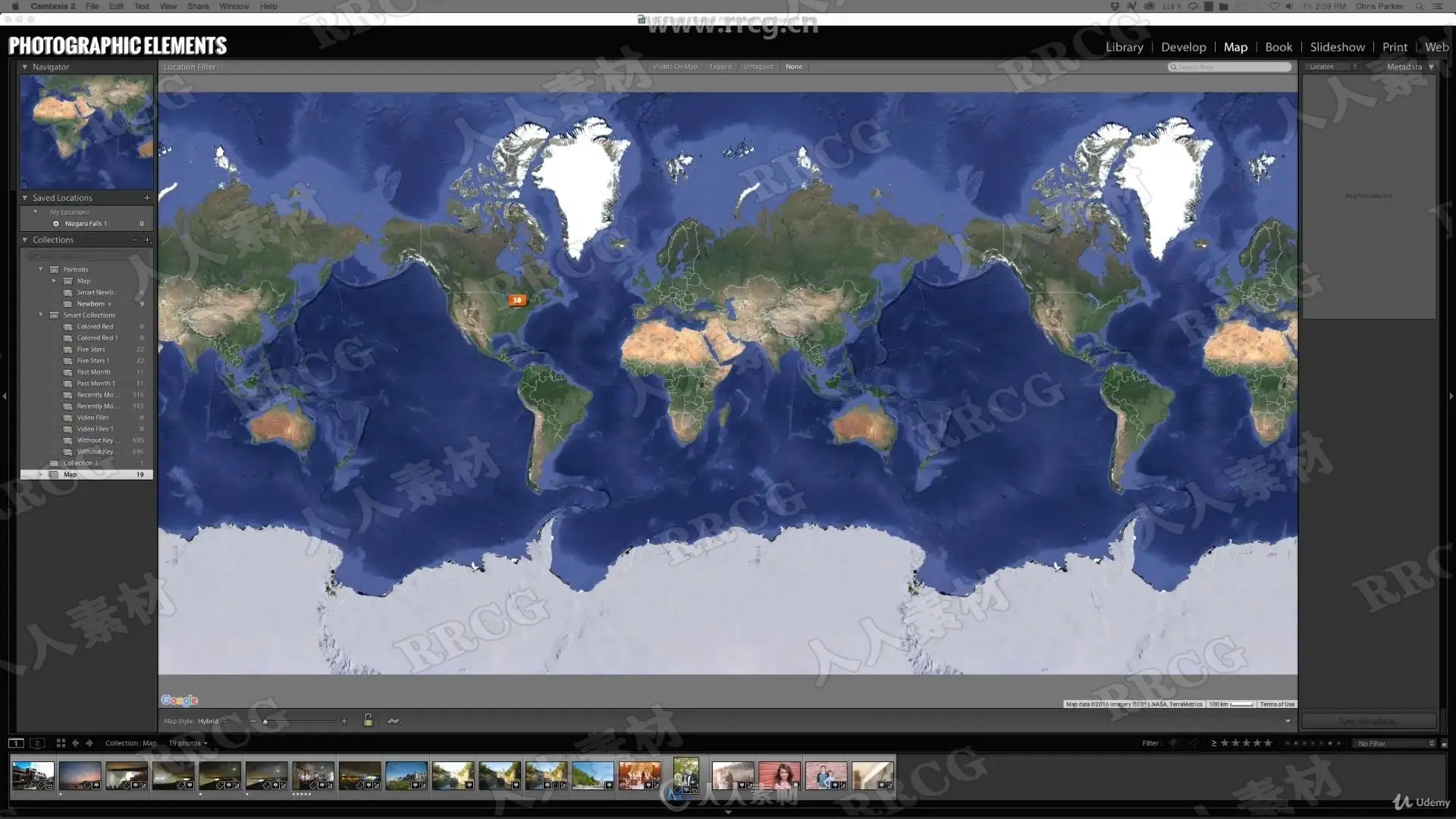Open grid view from filmstrip toolbar

[x=61, y=743]
